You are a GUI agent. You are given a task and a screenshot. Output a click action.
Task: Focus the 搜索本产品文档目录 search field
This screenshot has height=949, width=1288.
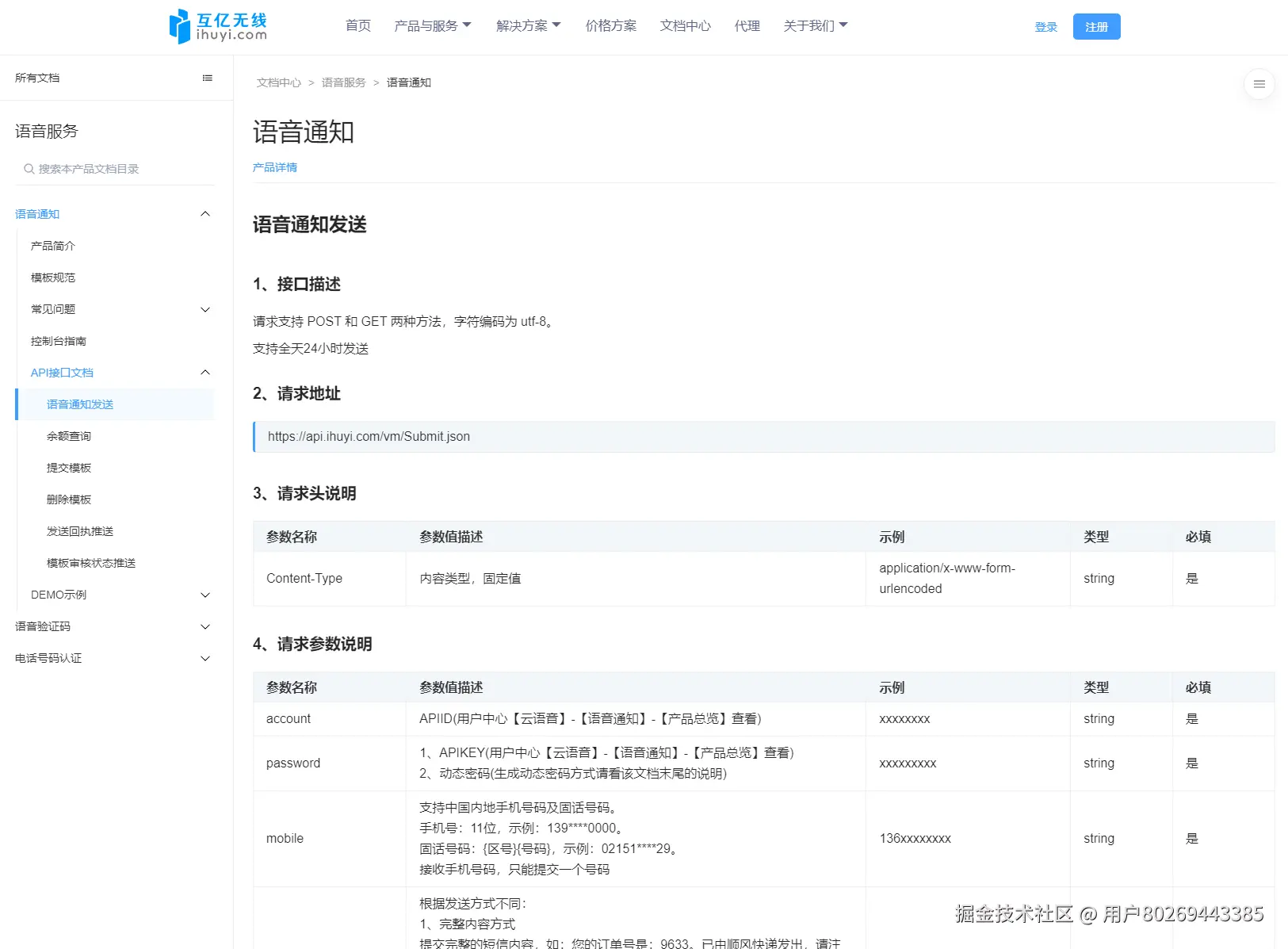pos(115,169)
